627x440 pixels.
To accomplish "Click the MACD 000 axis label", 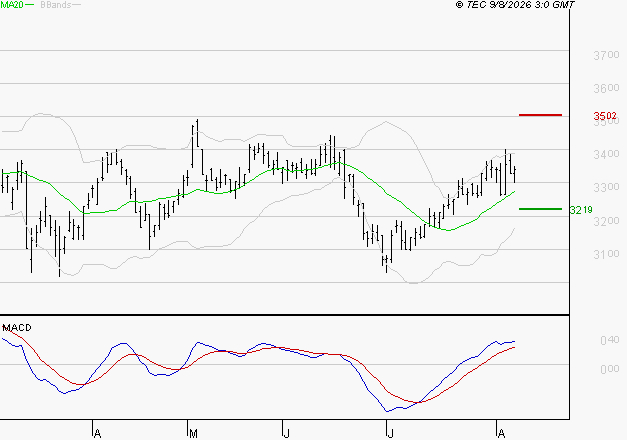I will (610, 369).
